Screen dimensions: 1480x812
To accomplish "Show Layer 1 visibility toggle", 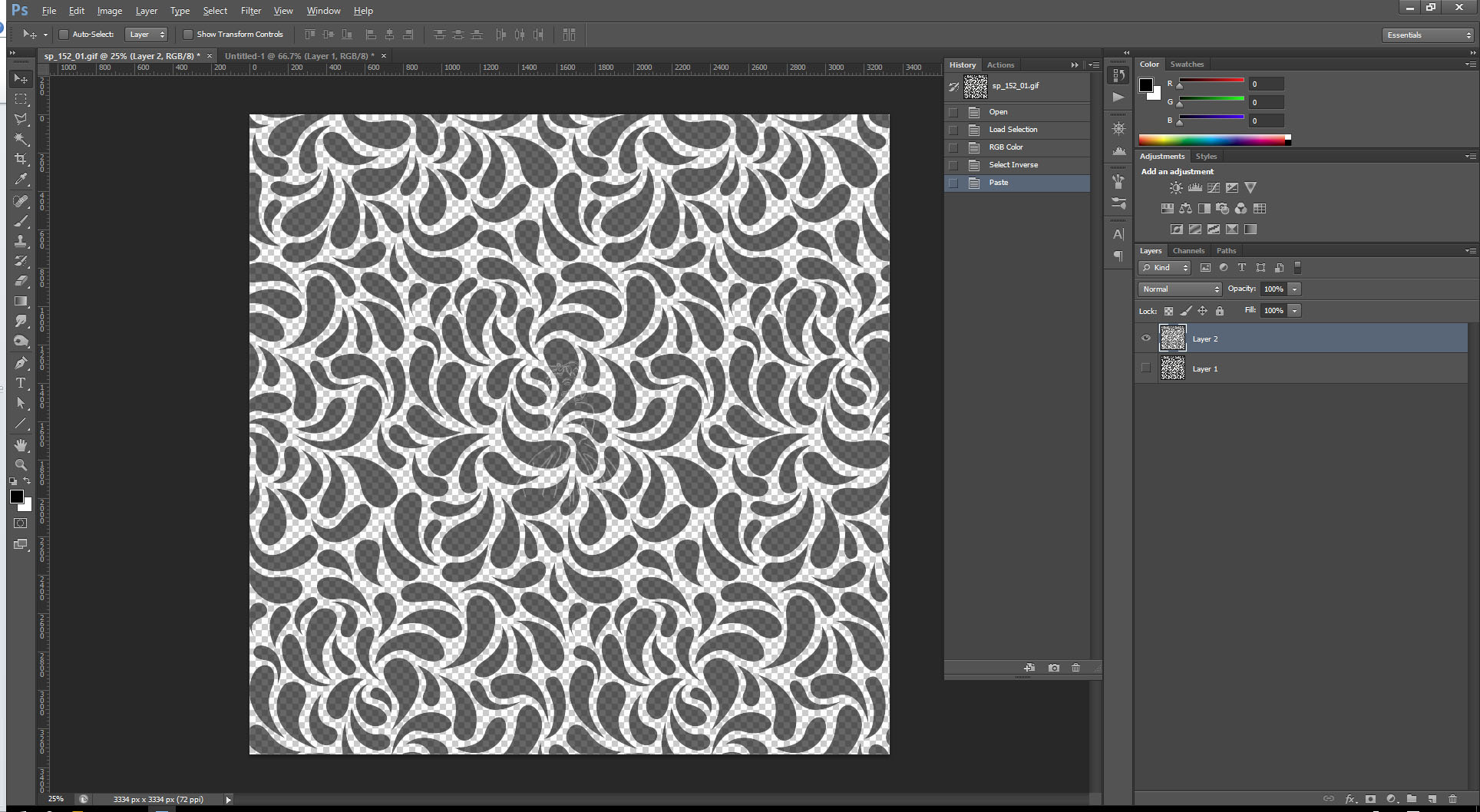I will [1146, 368].
